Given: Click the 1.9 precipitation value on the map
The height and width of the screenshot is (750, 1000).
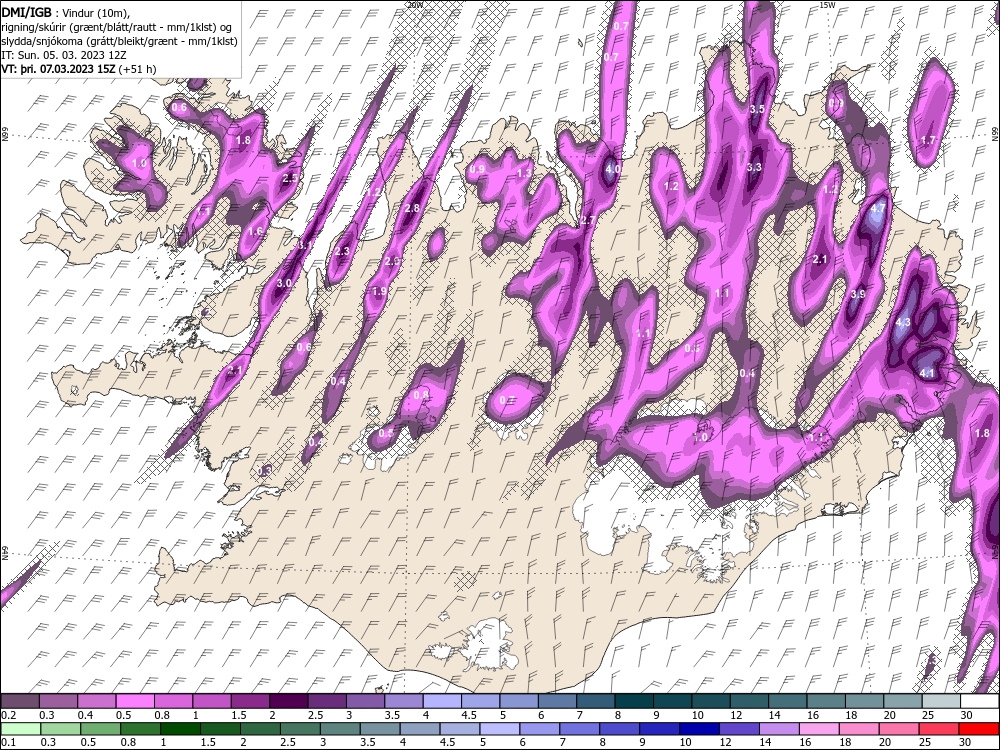Looking at the screenshot, I should (x=379, y=291).
